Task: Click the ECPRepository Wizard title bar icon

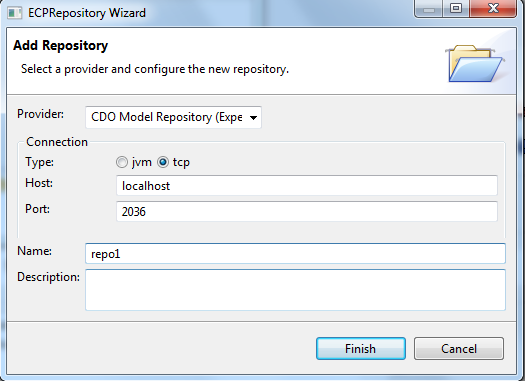Action: pyautogui.click(x=14, y=13)
